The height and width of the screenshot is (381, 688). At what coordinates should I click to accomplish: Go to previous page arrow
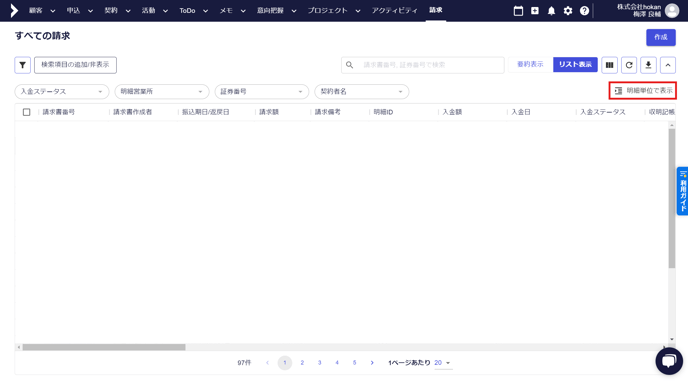coord(267,363)
